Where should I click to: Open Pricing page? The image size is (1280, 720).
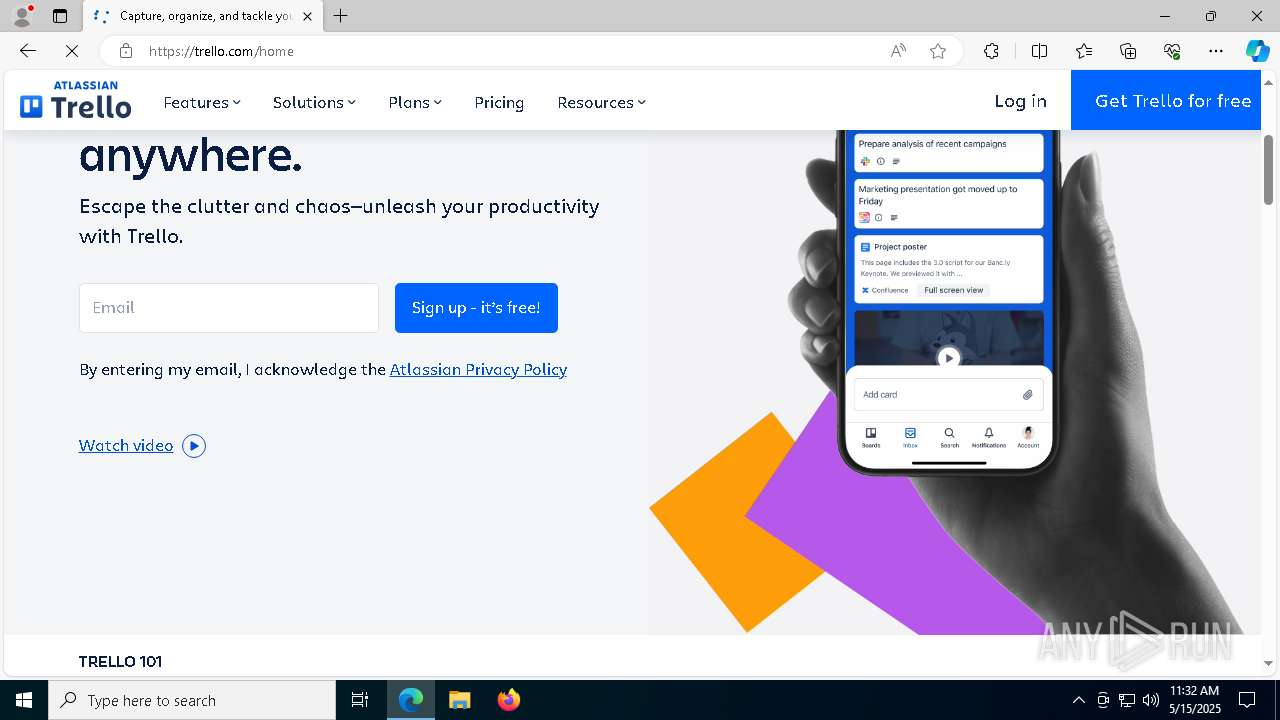pyautogui.click(x=499, y=102)
